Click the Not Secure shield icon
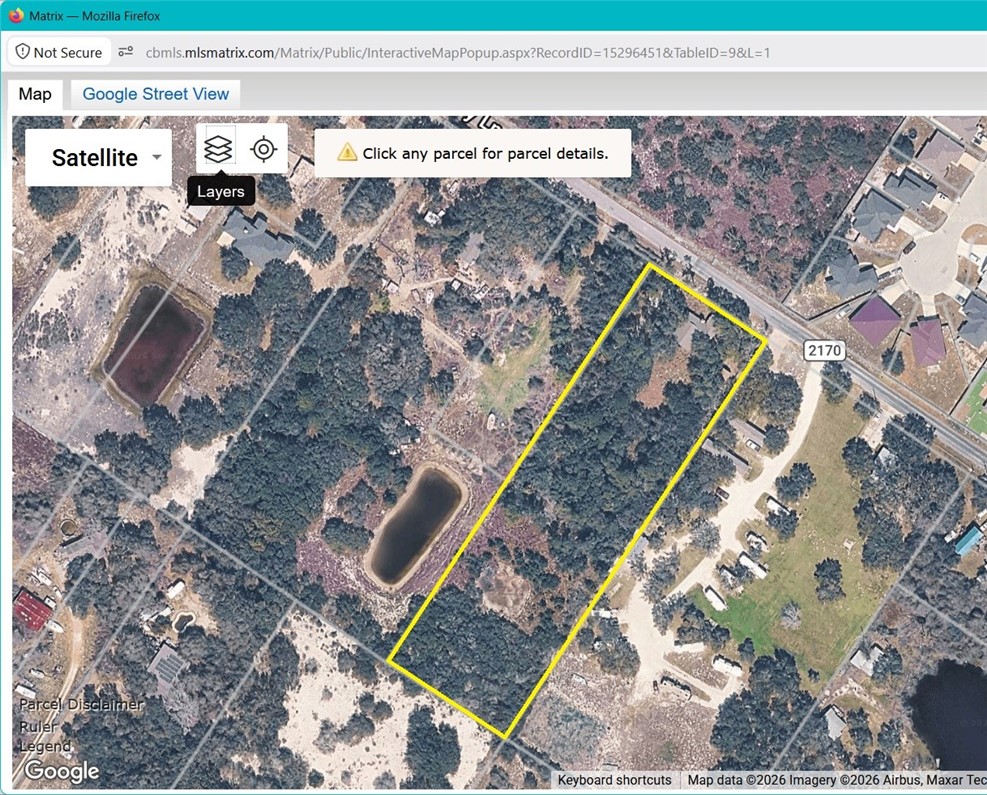 coord(23,52)
